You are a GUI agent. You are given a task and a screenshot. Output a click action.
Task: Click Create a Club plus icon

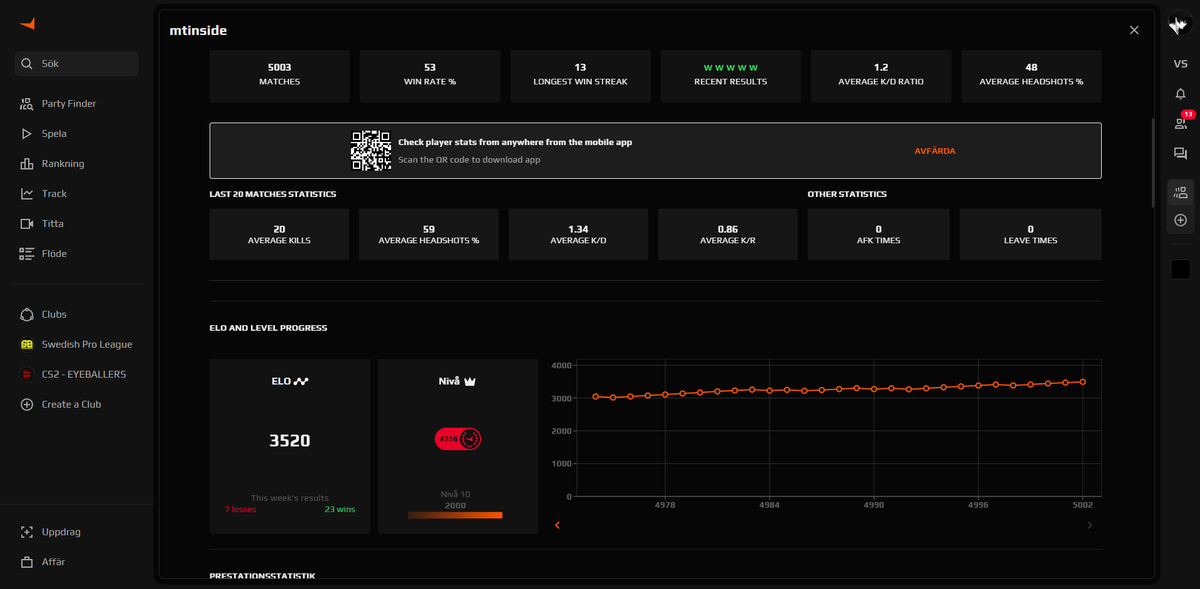tap(27, 404)
